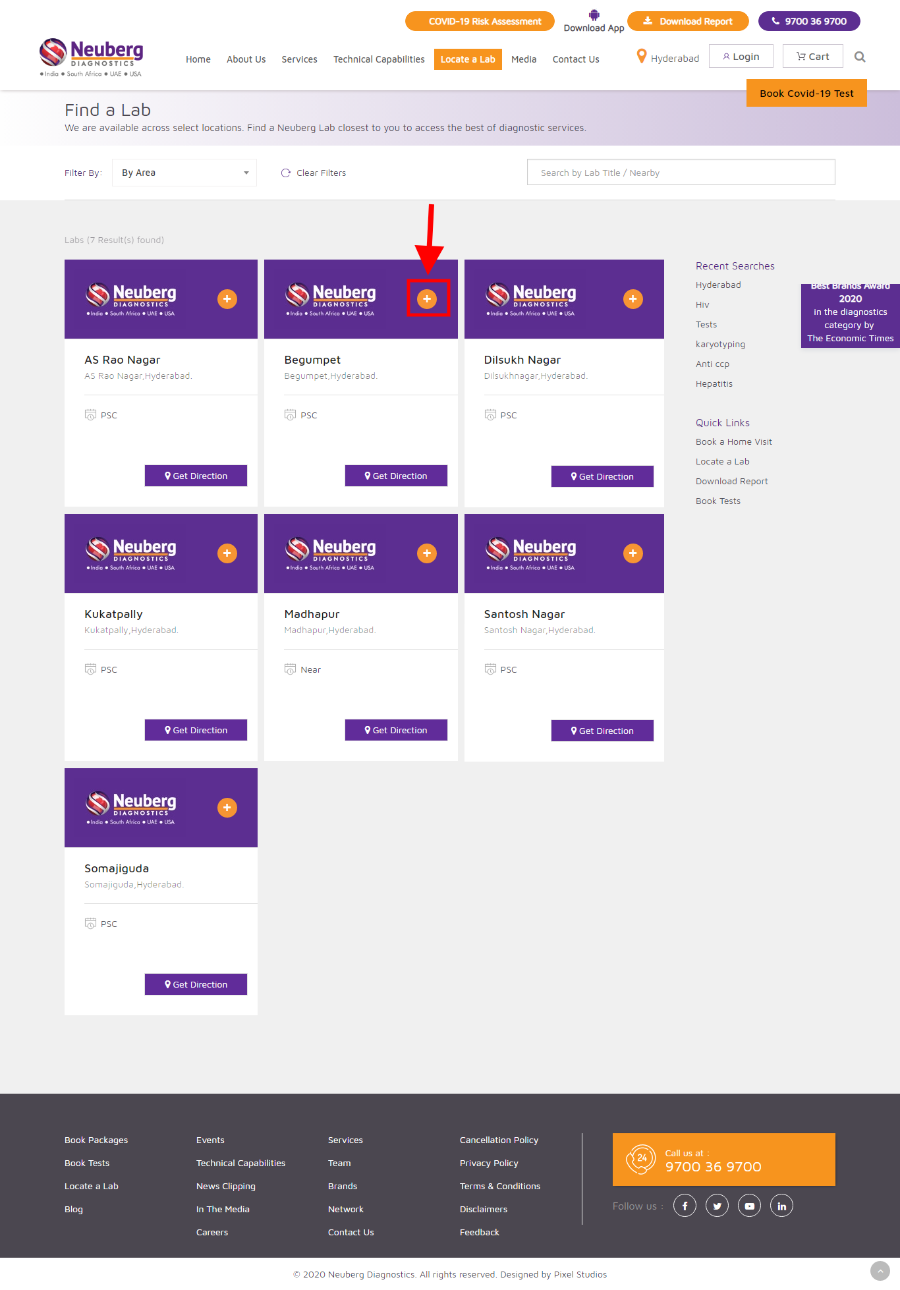Viewport: 900px width, 1290px height.
Task: Click the Android Download App icon
Action: pyautogui.click(x=594, y=15)
